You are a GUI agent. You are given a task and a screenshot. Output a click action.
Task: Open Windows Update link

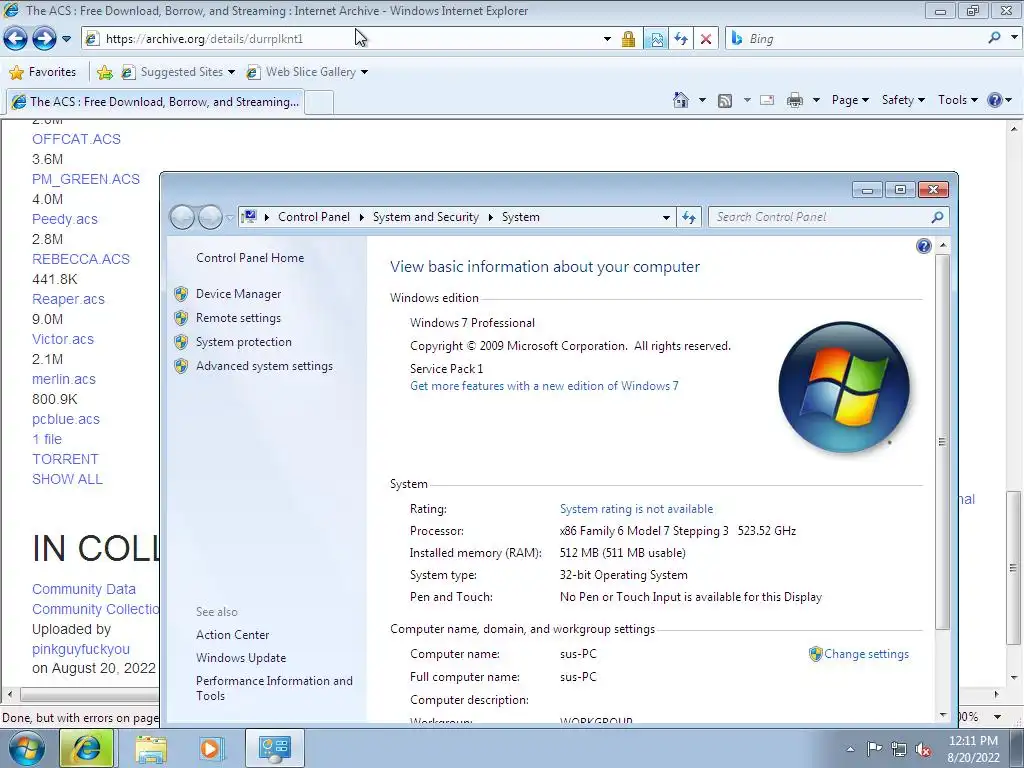click(x=241, y=658)
